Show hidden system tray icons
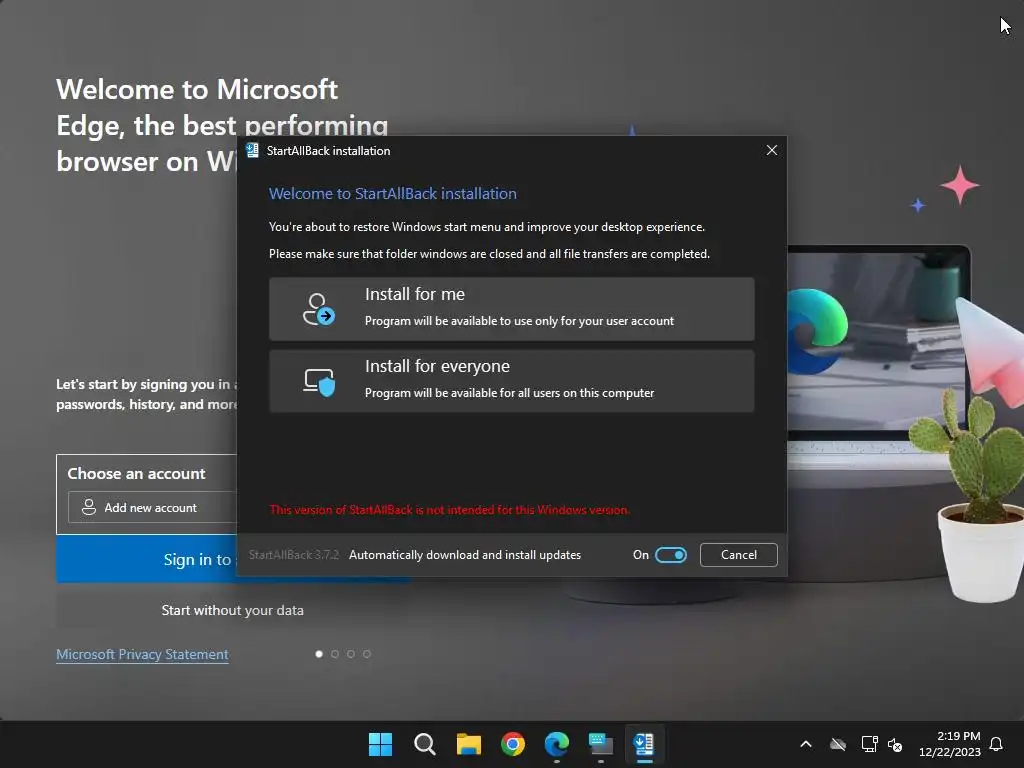Screen dimensions: 1024x768 pos(806,744)
